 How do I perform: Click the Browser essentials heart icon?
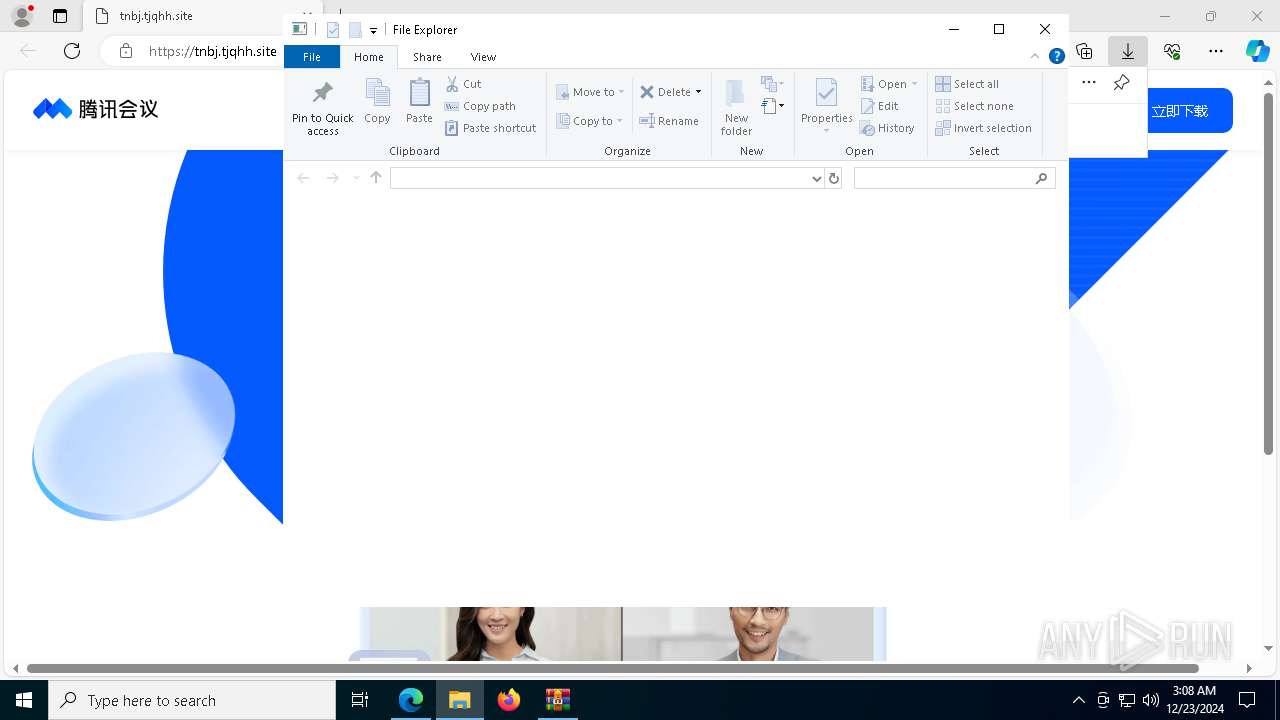click(x=1172, y=51)
